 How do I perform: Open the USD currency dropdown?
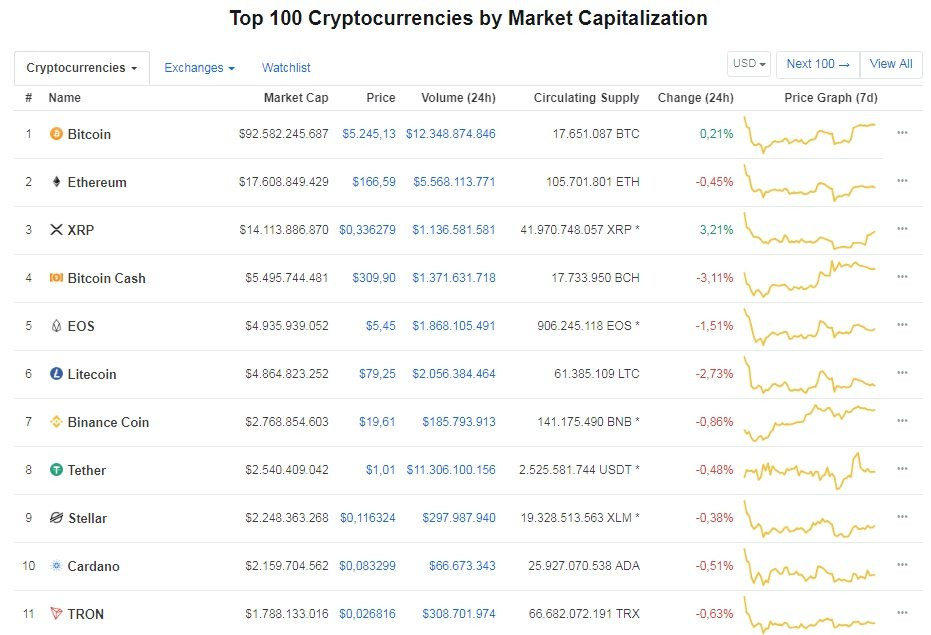[749, 64]
